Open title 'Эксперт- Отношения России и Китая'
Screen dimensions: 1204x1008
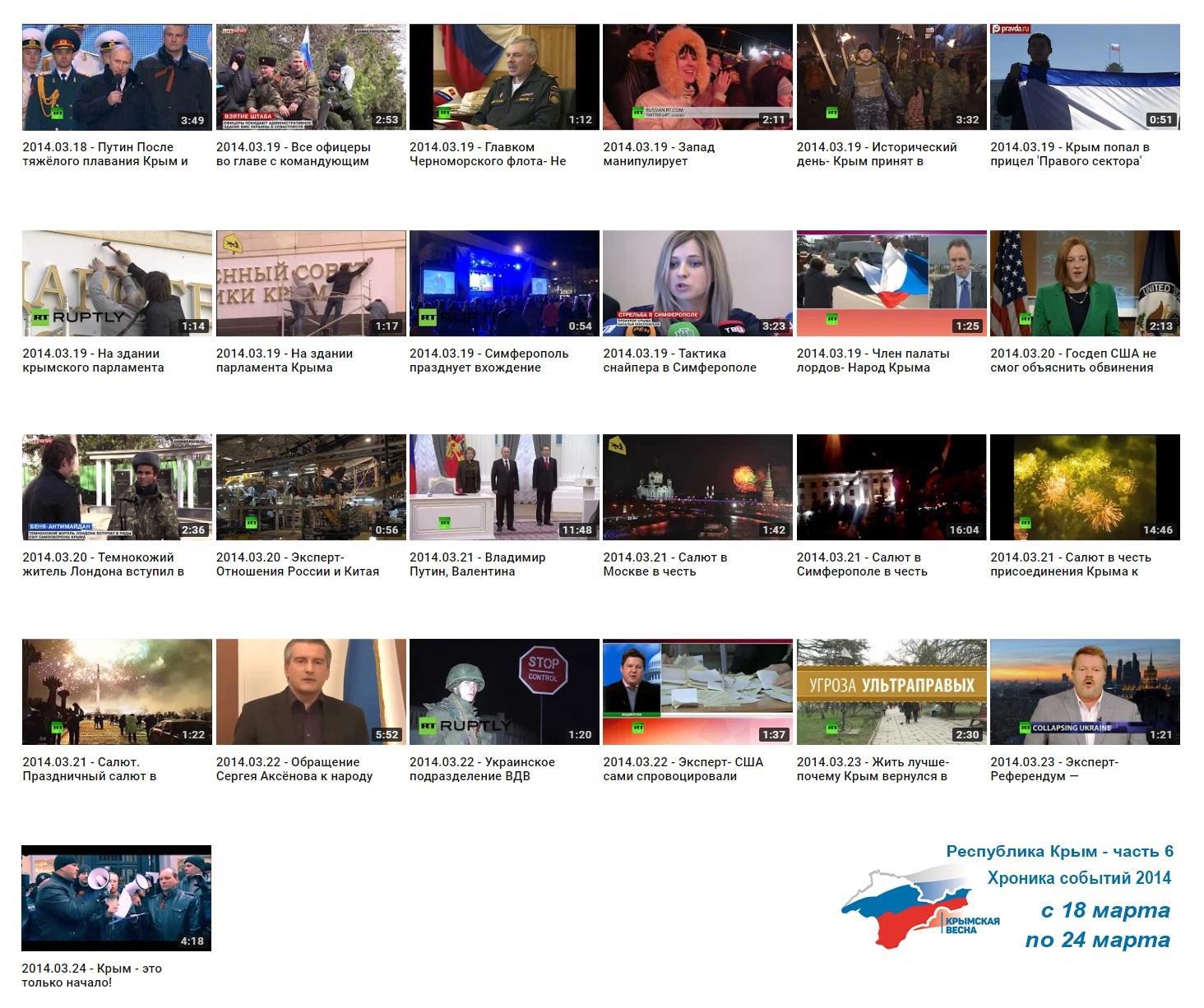coord(298,565)
